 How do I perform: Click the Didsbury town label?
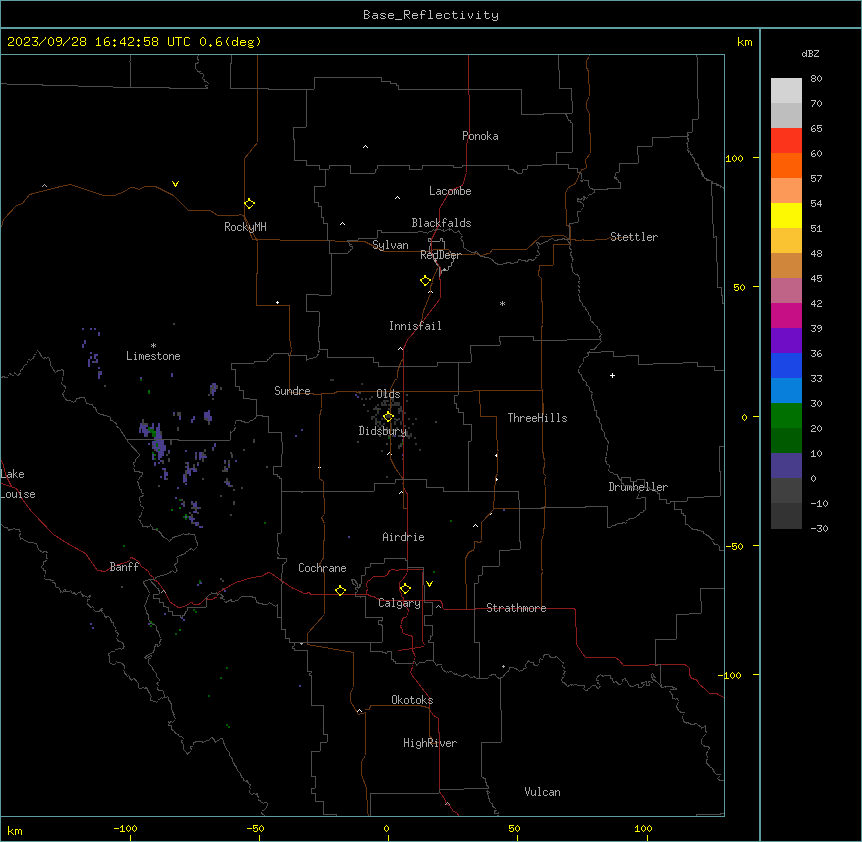(x=382, y=431)
